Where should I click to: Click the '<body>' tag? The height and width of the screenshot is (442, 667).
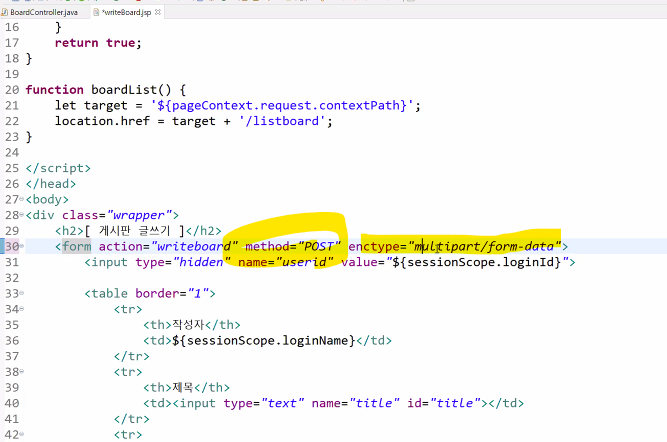(x=47, y=200)
